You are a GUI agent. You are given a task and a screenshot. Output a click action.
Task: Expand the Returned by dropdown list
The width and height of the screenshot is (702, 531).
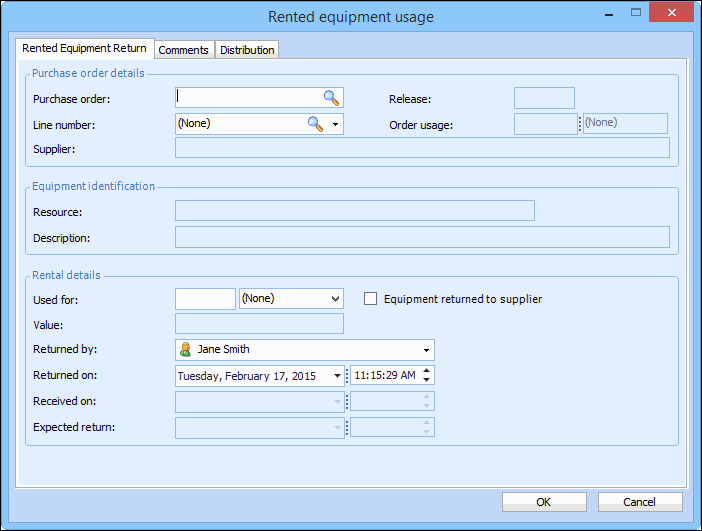[427, 350]
